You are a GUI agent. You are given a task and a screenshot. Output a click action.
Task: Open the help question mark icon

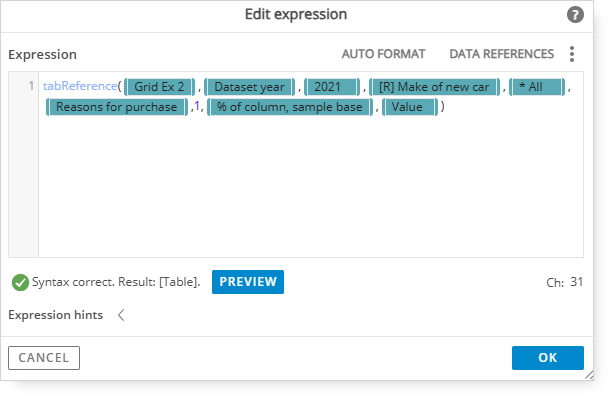[575, 15]
